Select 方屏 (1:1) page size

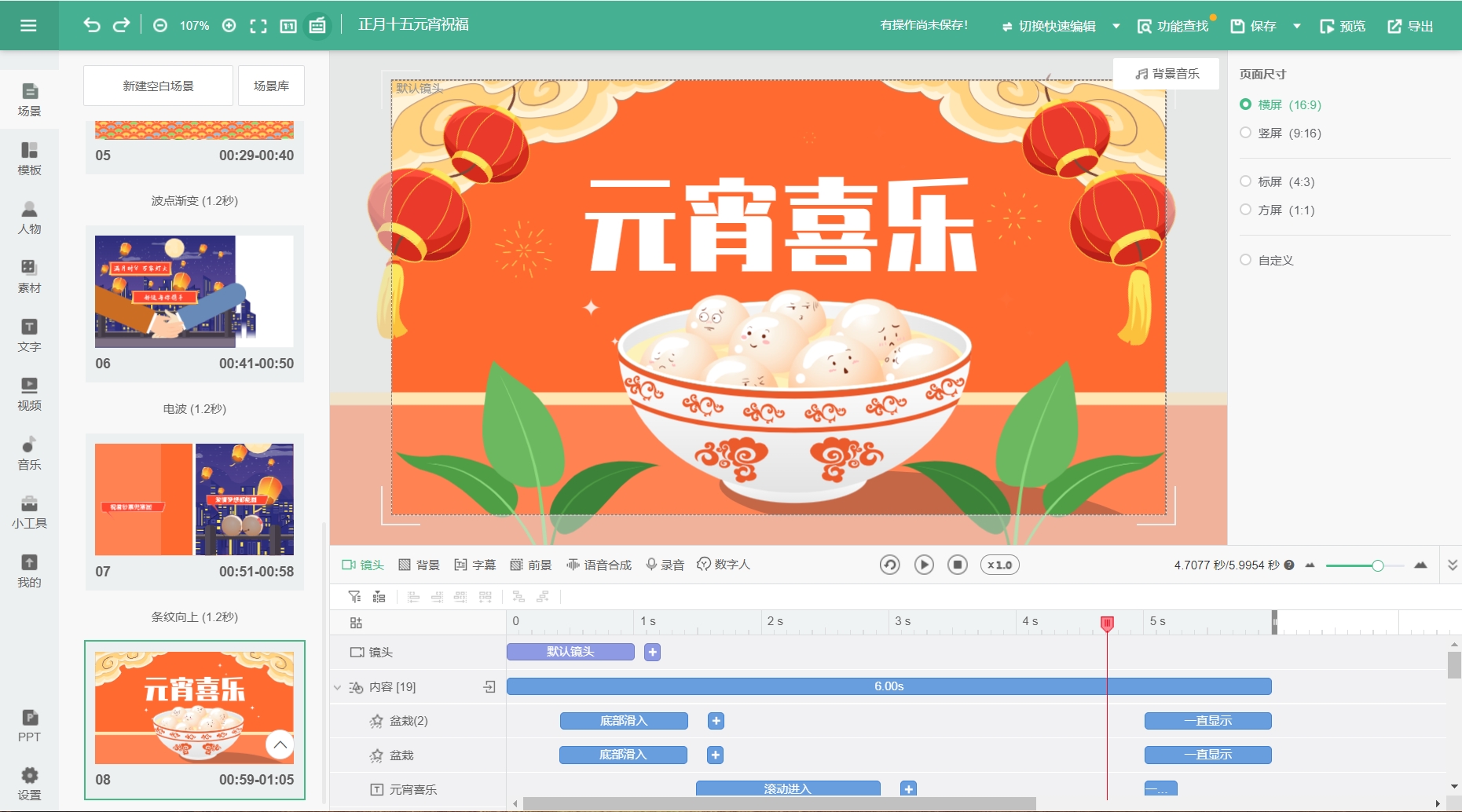point(1277,210)
